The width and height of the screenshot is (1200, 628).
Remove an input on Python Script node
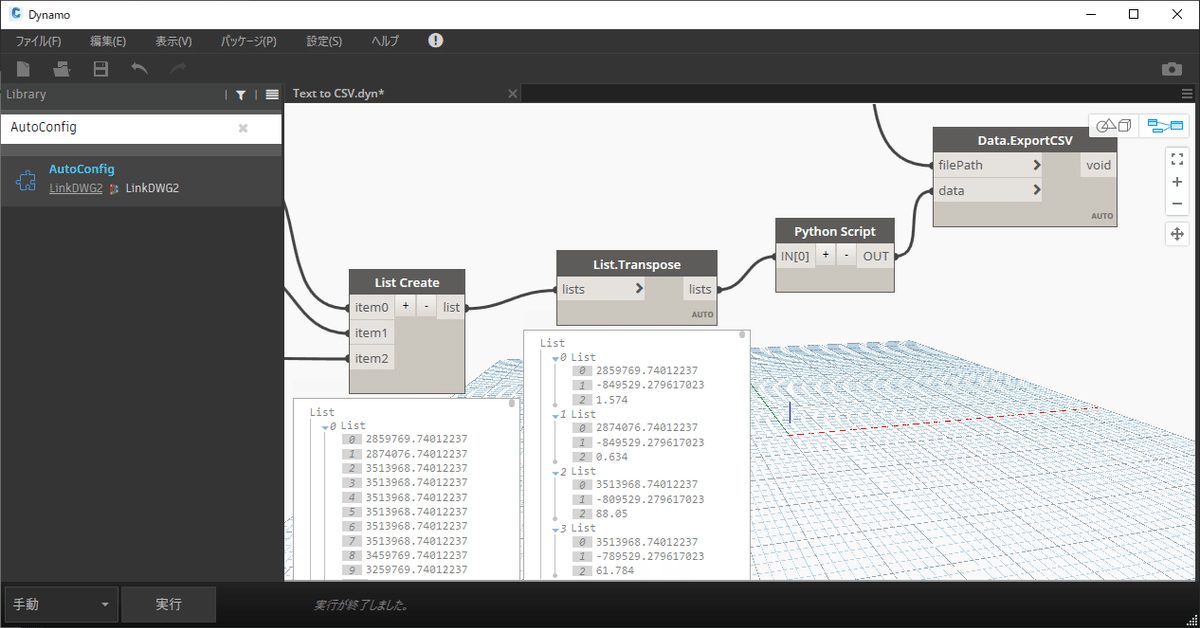coord(846,255)
